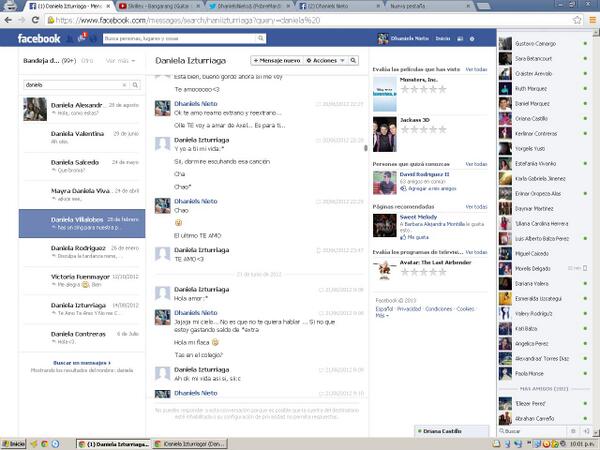The image size is (600, 450).
Task: Open the Acciones dropdown
Action: [x=326, y=60]
